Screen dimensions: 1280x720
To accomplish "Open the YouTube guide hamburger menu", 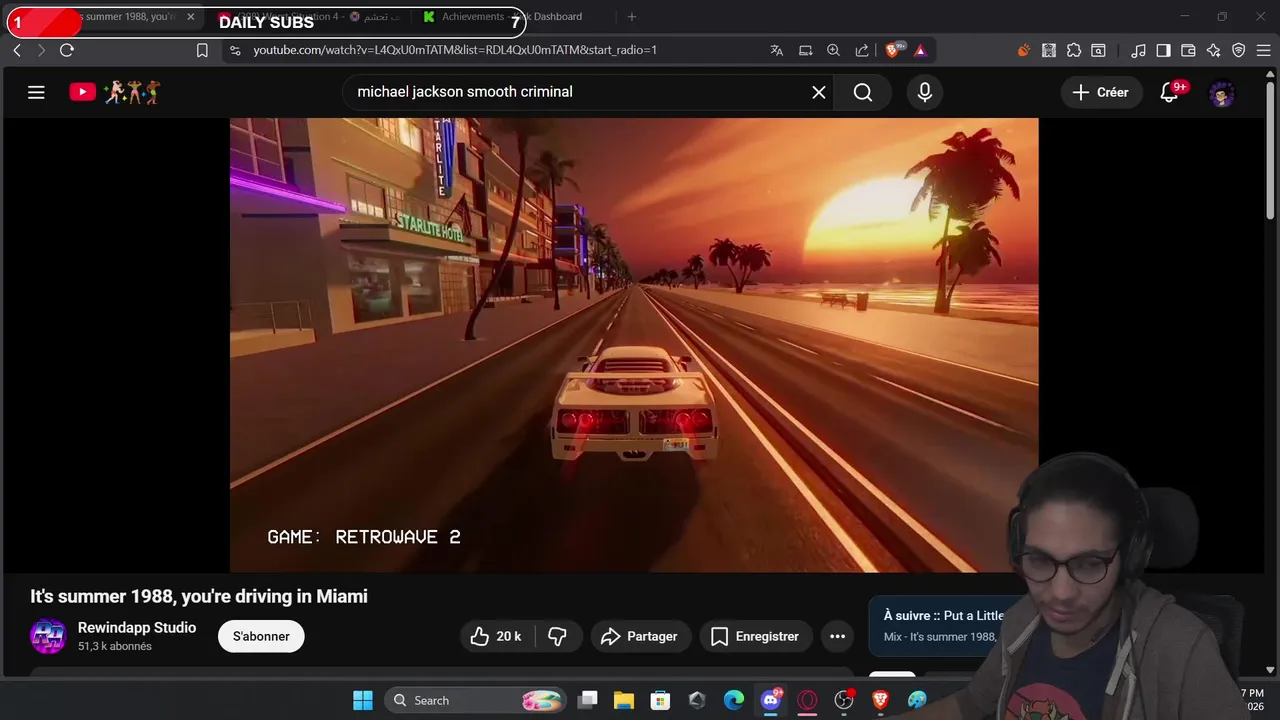I will (x=36, y=92).
